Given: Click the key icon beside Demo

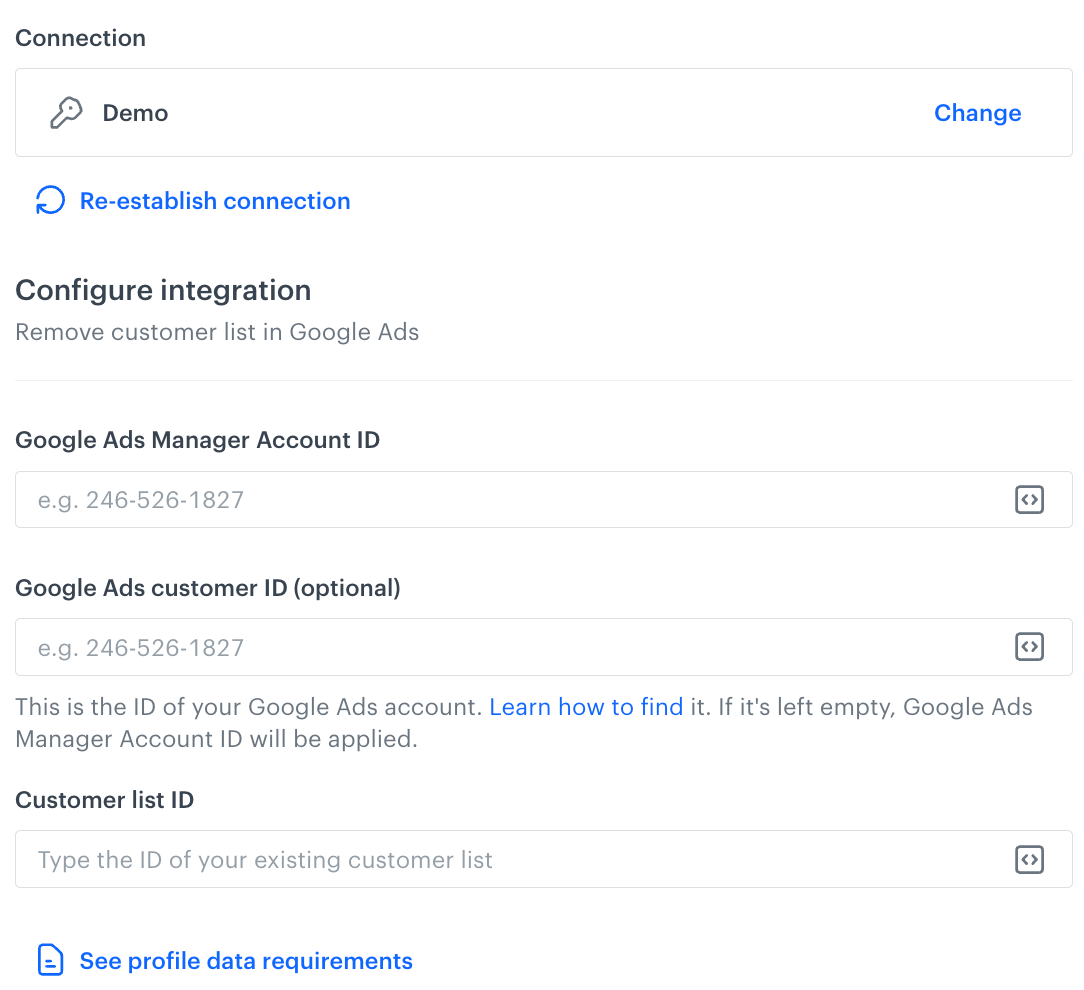Looking at the screenshot, I should pyautogui.click(x=66, y=113).
